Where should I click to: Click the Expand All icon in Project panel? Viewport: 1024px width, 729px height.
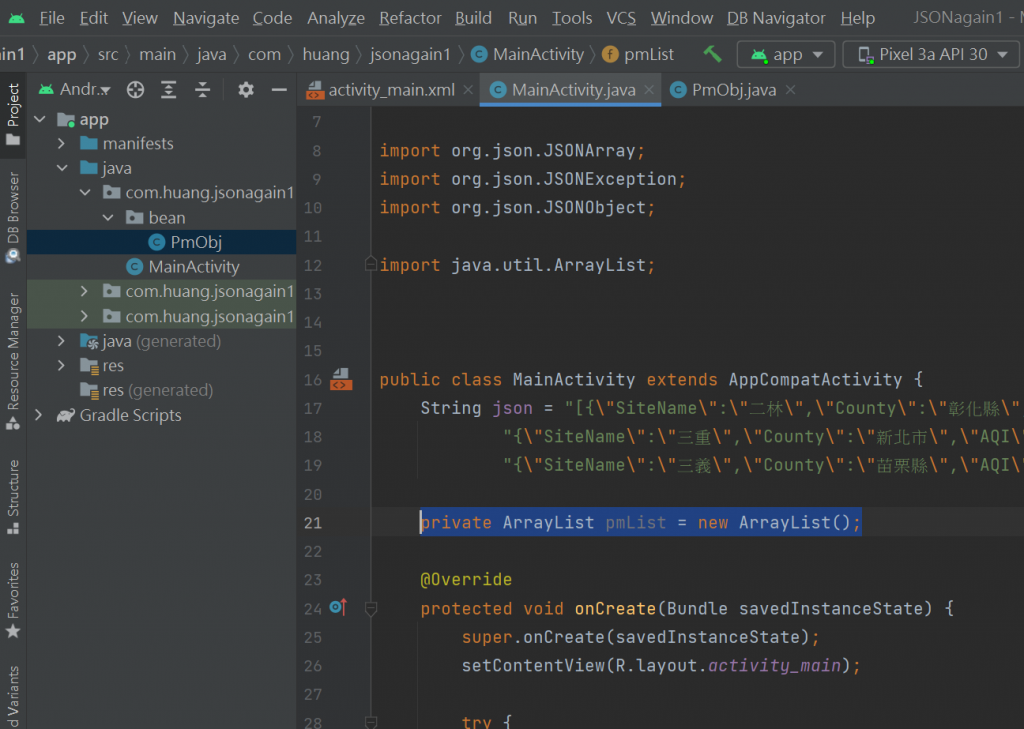tap(169, 90)
